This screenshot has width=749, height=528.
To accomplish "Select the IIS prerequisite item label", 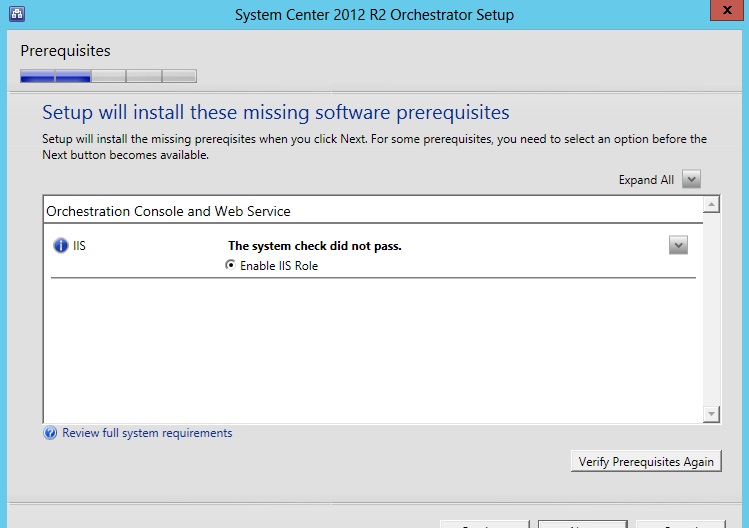I will tap(80, 246).
